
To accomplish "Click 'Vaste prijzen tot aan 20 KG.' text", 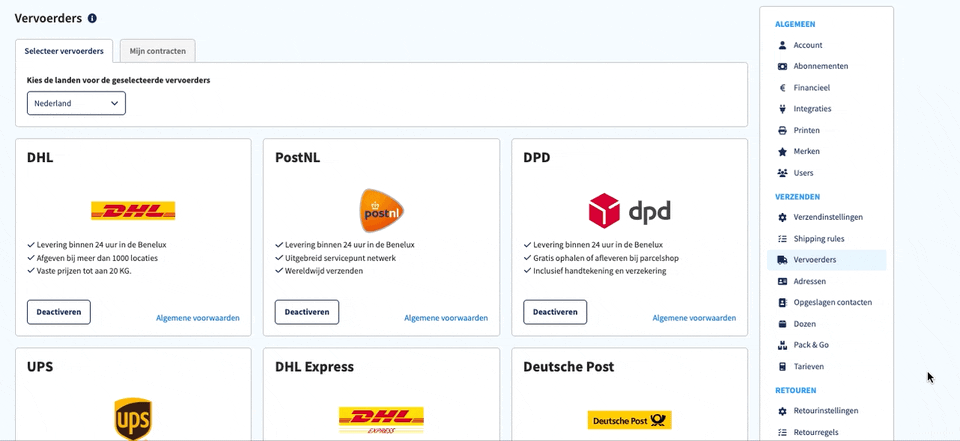I will pos(84,271).
